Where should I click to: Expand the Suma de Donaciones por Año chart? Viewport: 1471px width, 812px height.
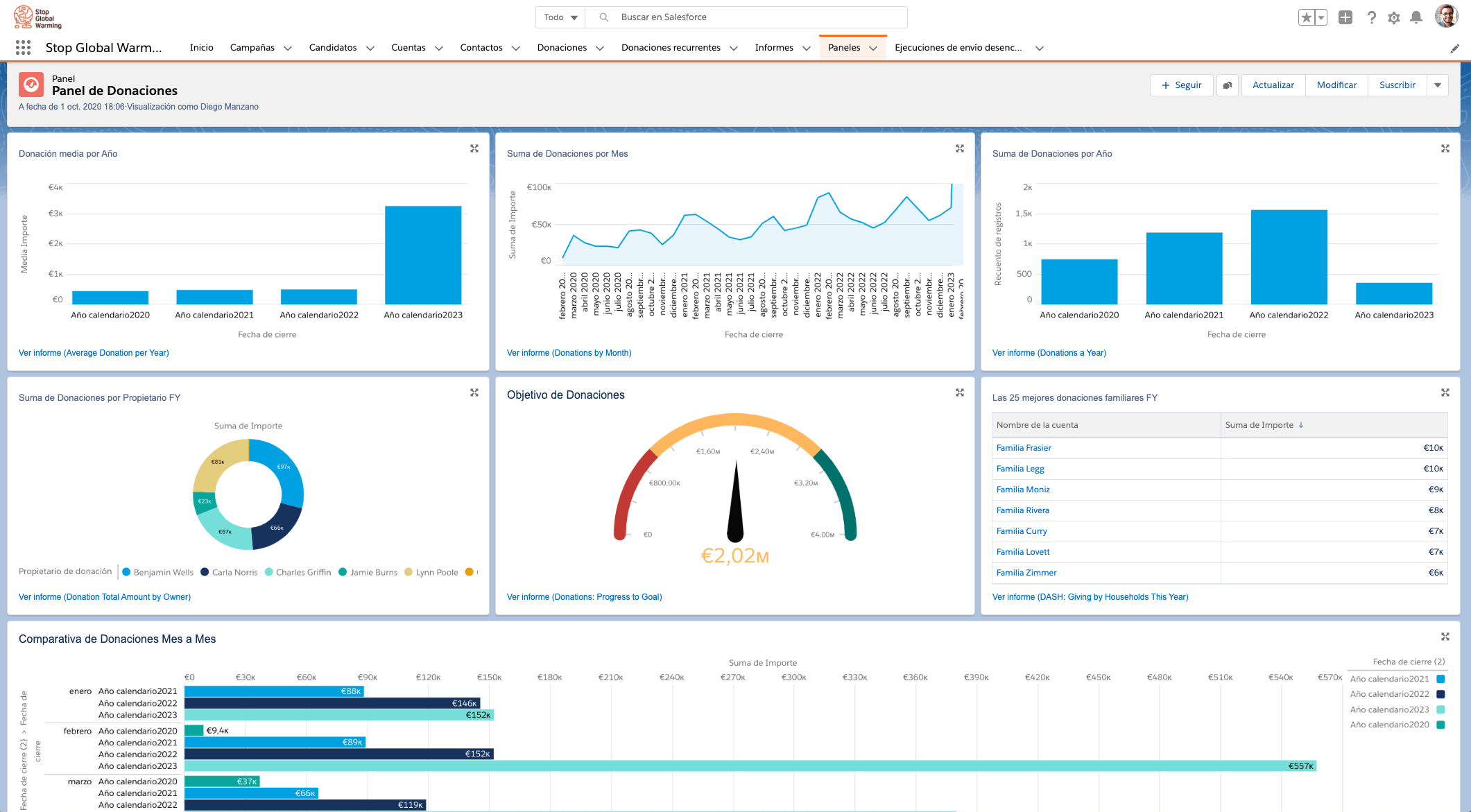1445,148
